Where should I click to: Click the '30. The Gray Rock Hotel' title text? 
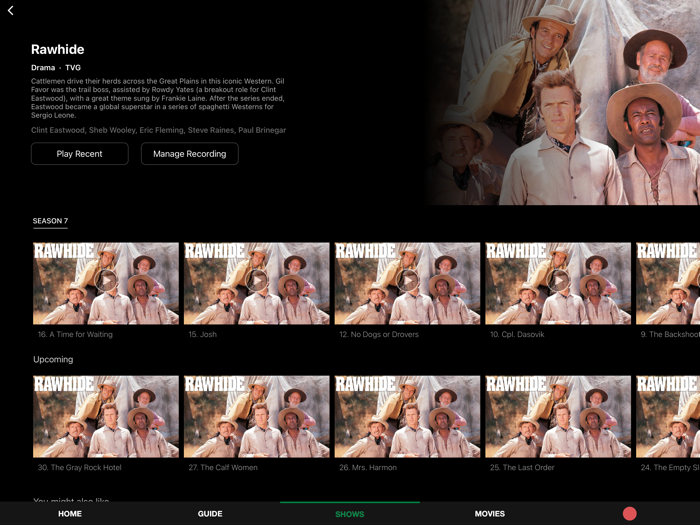pyautogui.click(x=79, y=467)
